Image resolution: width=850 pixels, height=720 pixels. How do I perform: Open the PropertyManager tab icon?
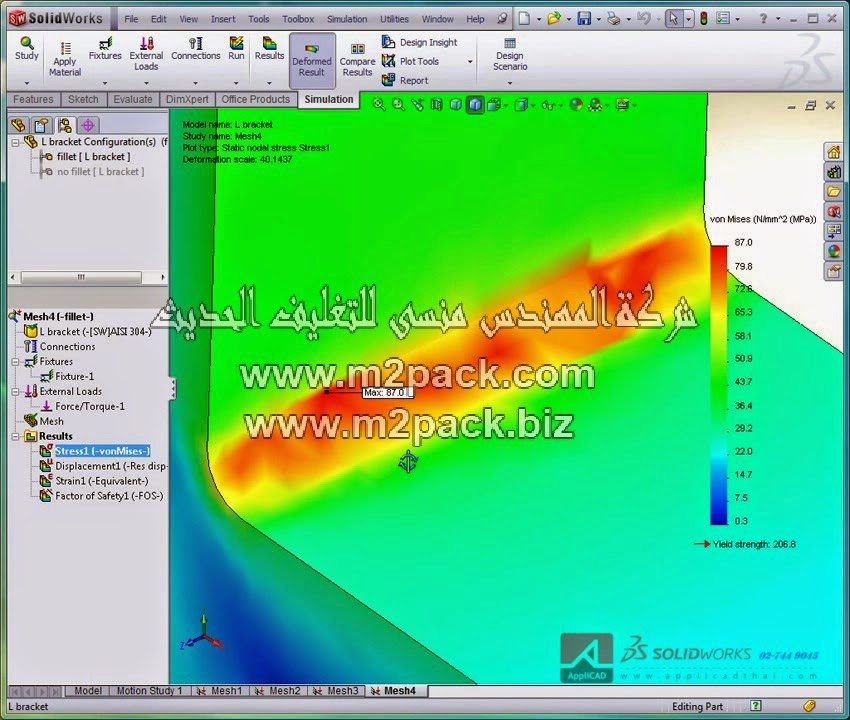coord(41,125)
